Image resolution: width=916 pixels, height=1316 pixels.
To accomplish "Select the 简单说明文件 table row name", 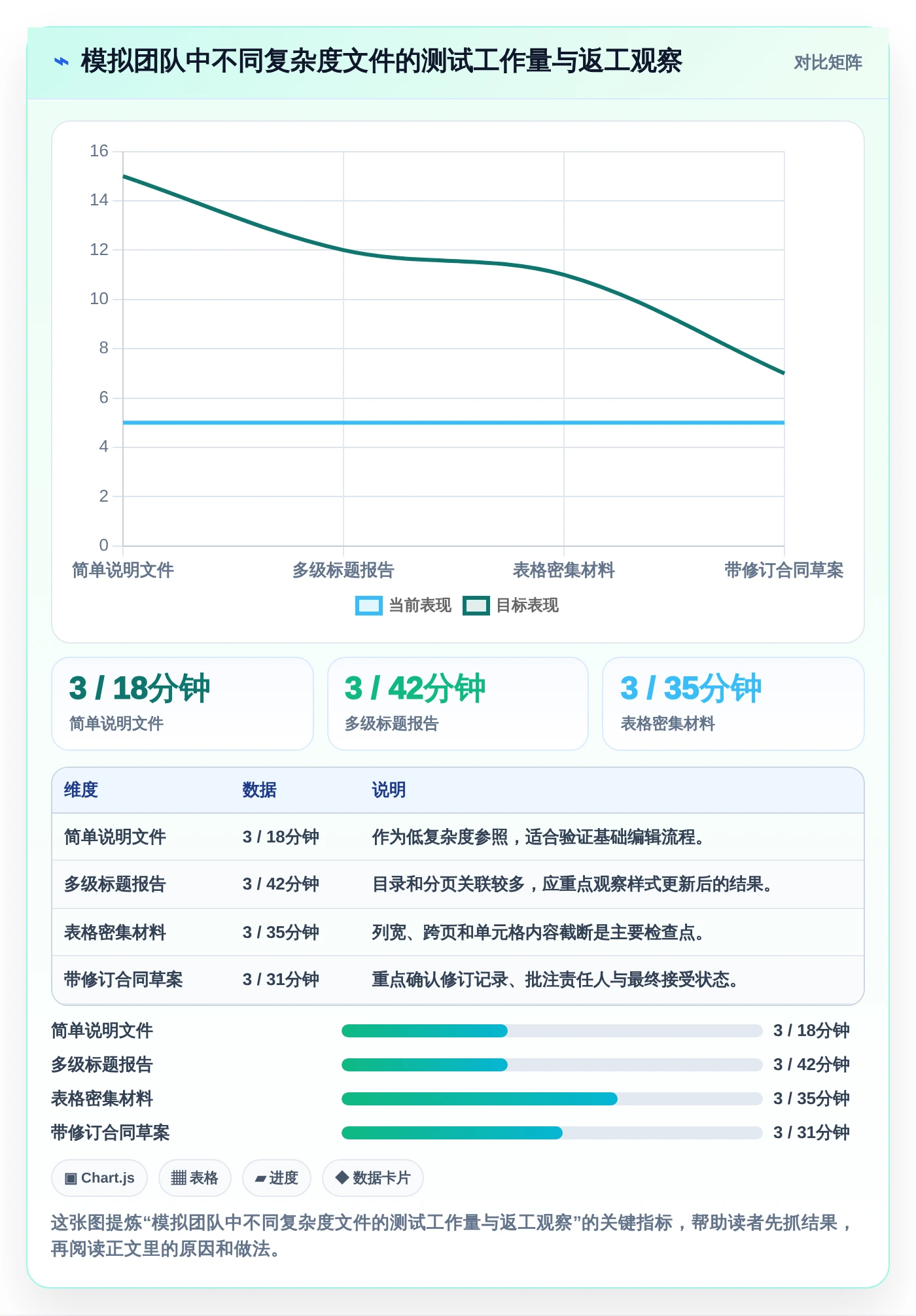I will pos(115,837).
